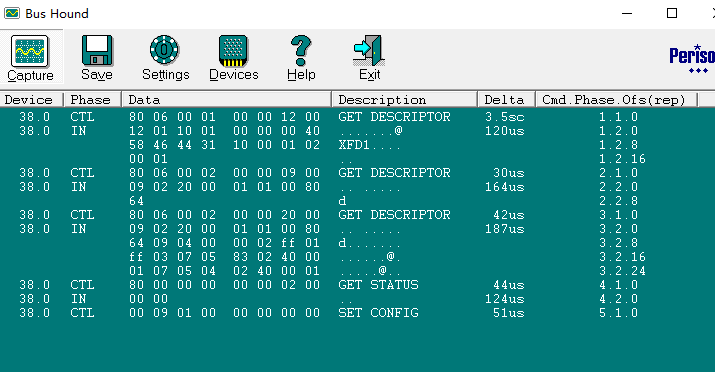Click data bytes 58 46 44 31 10 00 01 02
Image resolution: width=715 pixels, height=372 pixels.
tap(224, 145)
